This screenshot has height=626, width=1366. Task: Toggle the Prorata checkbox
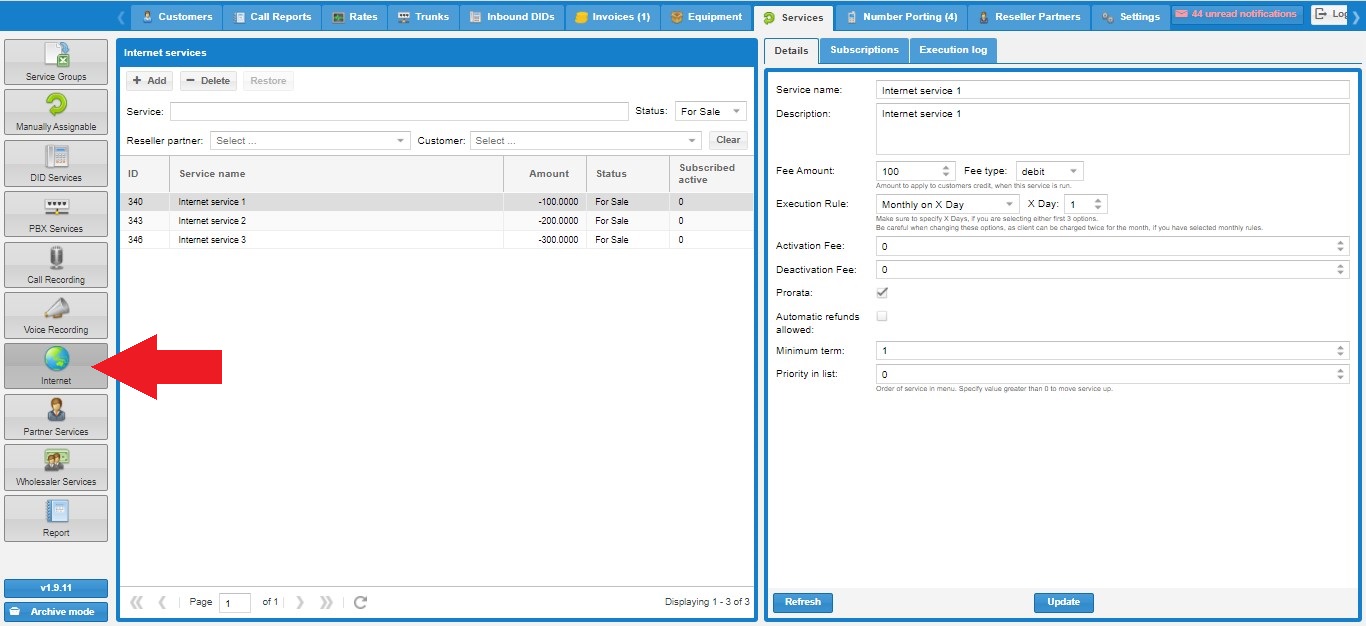[882, 293]
